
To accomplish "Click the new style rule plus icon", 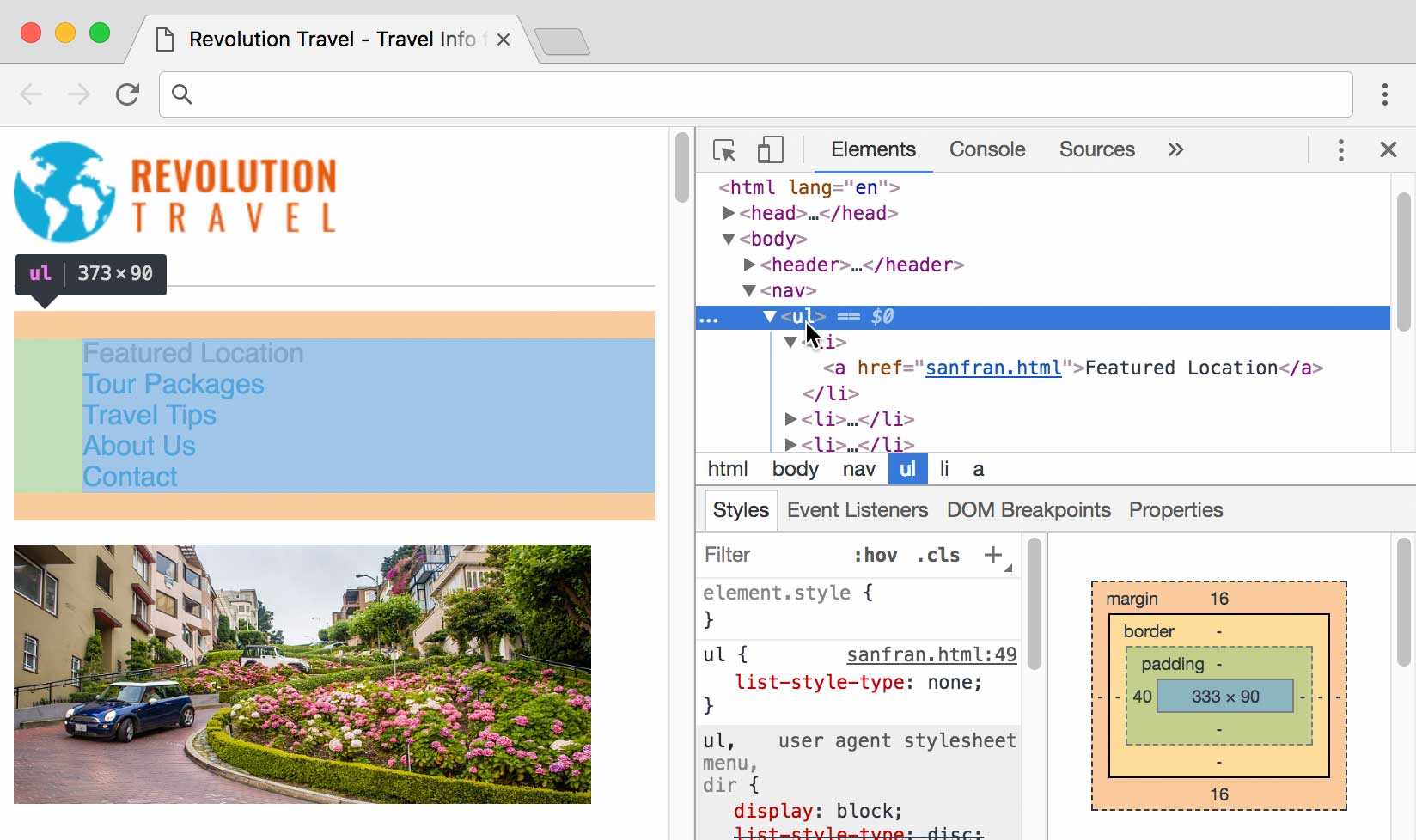I will coord(993,555).
